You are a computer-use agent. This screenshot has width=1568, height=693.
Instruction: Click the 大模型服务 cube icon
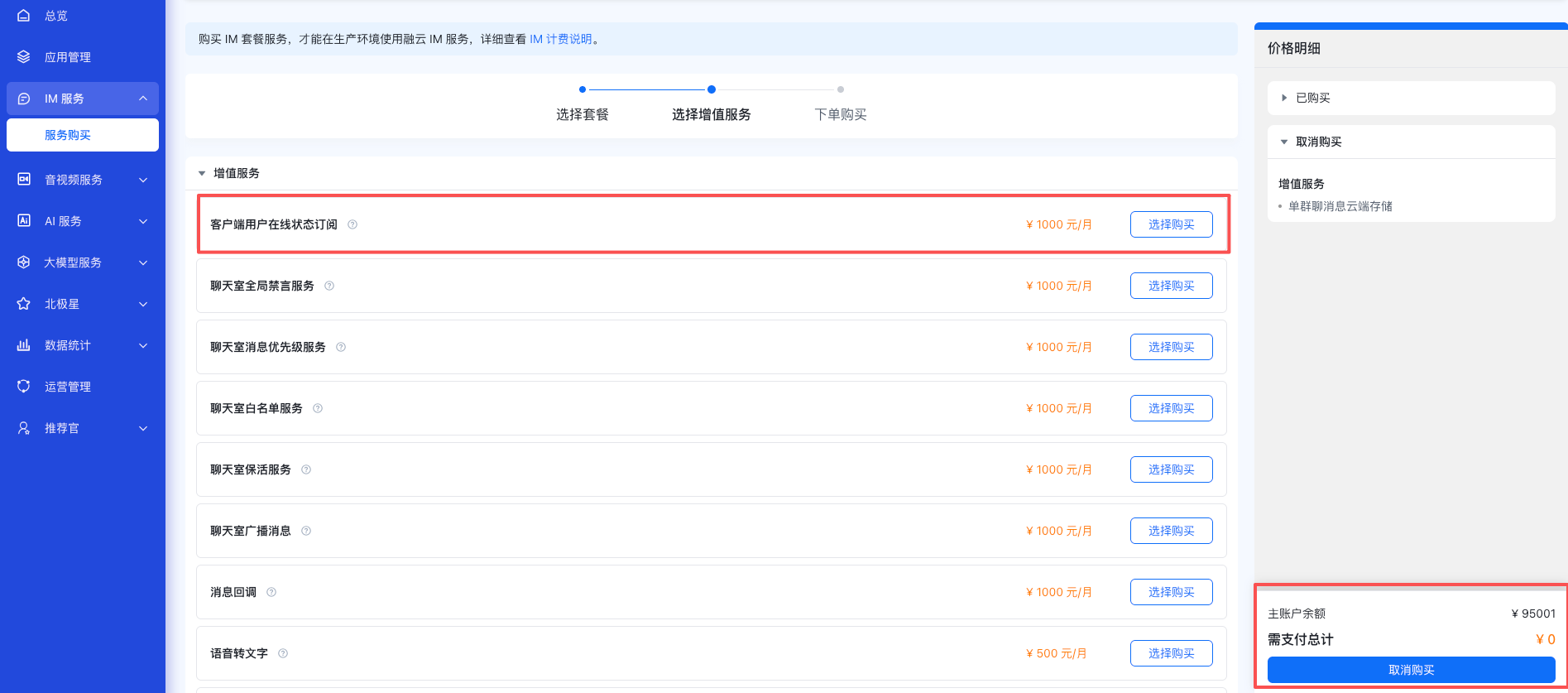pyautogui.click(x=24, y=262)
